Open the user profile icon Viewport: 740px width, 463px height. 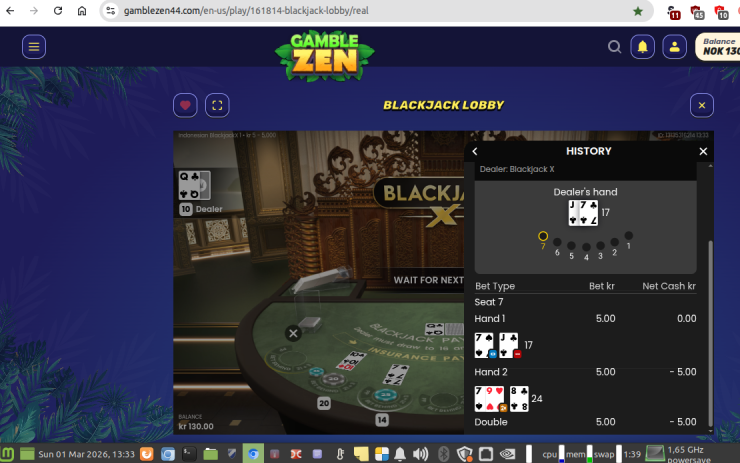coord(674,46)
